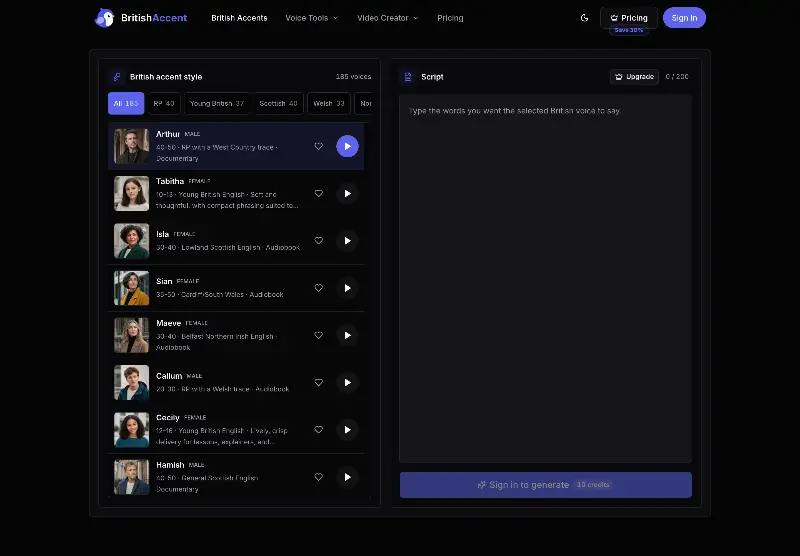The image size is (800, 556).
Task: Favorite the Maeve voice with heart
Action: pos(319,336)
